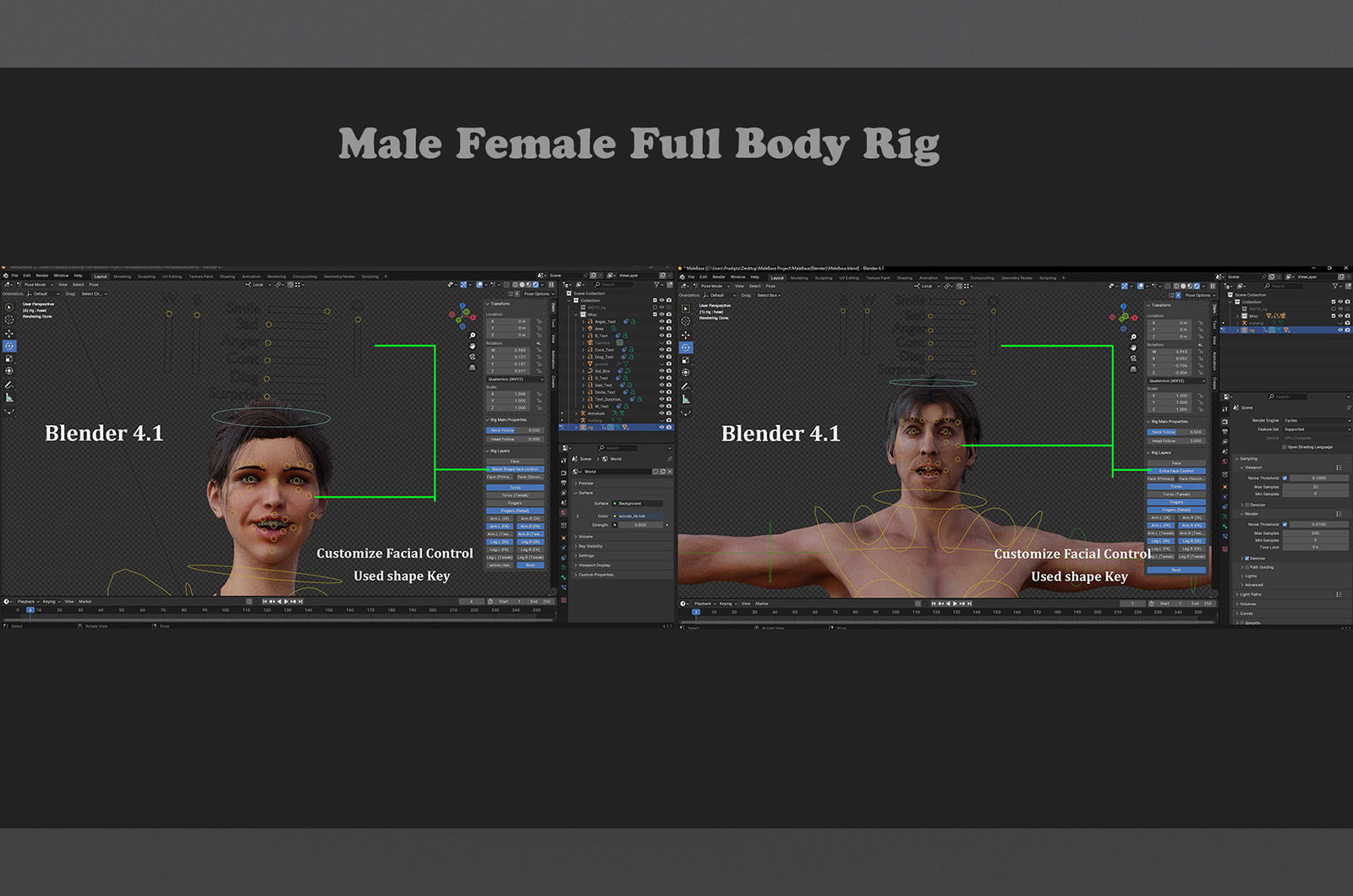The height and width of the screenshot is (896, 1353).
Task: Click the navigation axis gizmo in female viewport
Action: click(463, 315)
